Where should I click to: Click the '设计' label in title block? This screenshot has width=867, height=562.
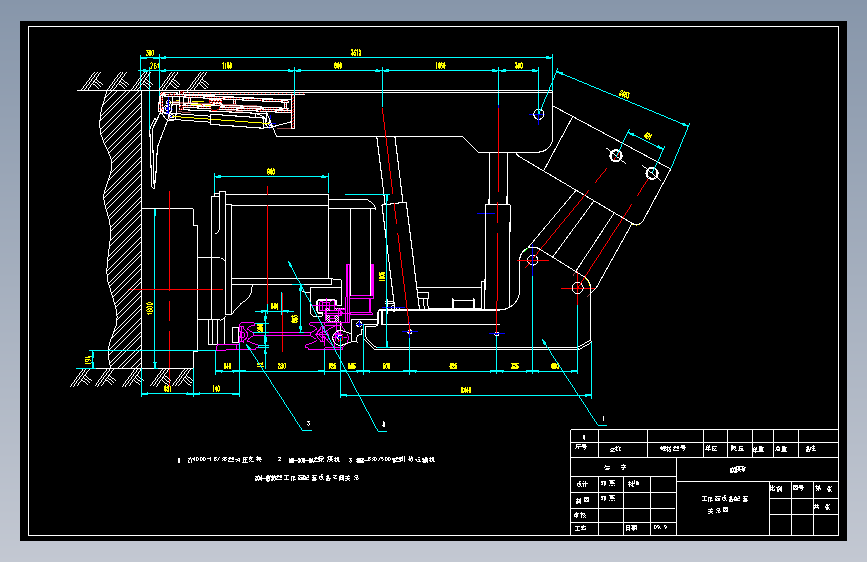[582, 484]
